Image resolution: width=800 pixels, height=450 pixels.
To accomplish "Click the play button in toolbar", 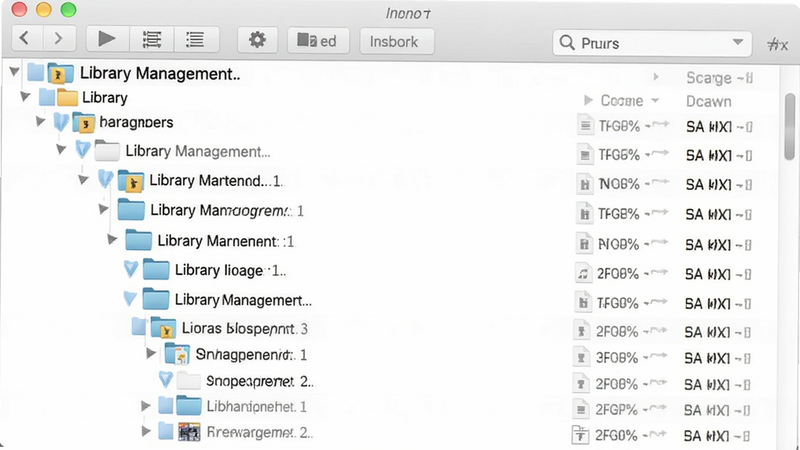I will pos(107,39).
